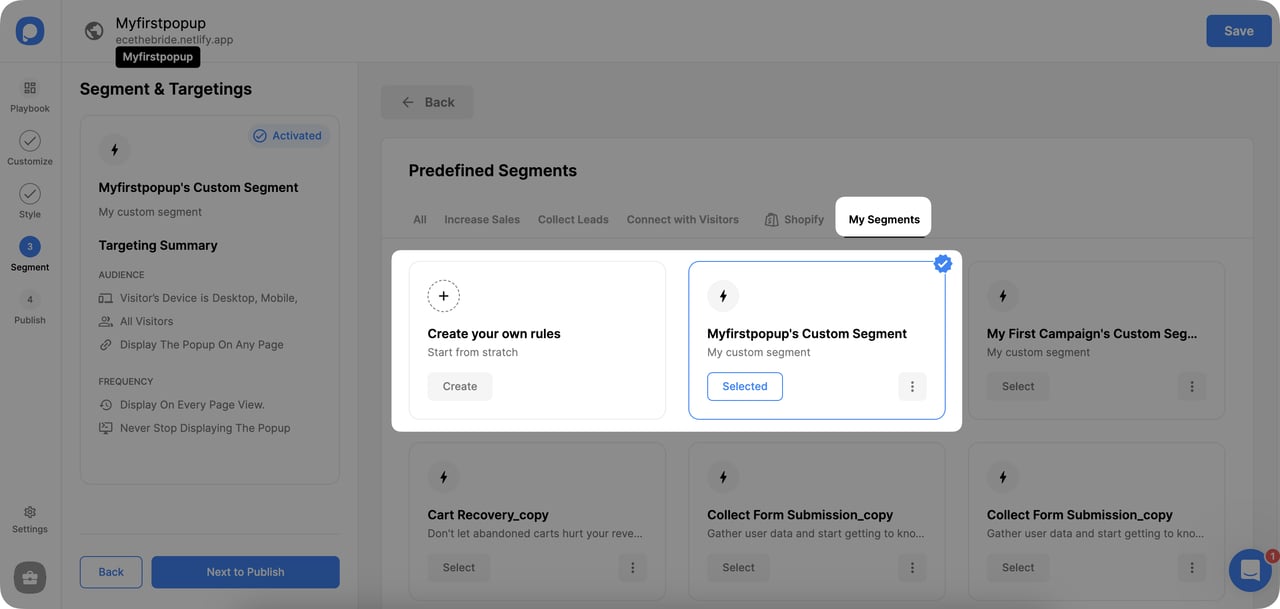Click lightning icon on Cart Recovery_copy card
1280x609 pixels.
[x=444, y=477]
